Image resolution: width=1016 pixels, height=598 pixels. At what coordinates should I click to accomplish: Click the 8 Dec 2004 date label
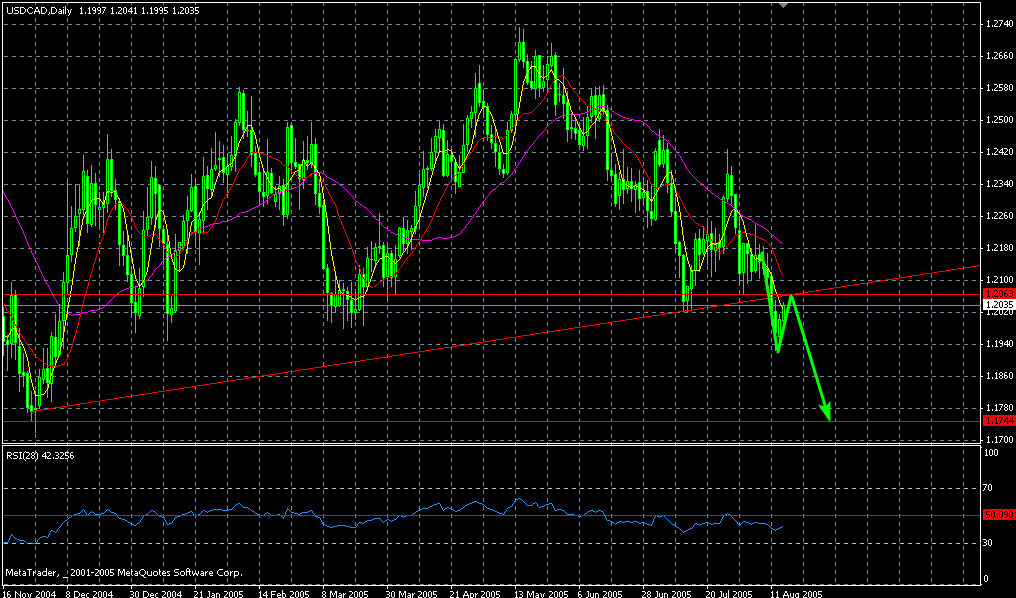click(90, 593)
